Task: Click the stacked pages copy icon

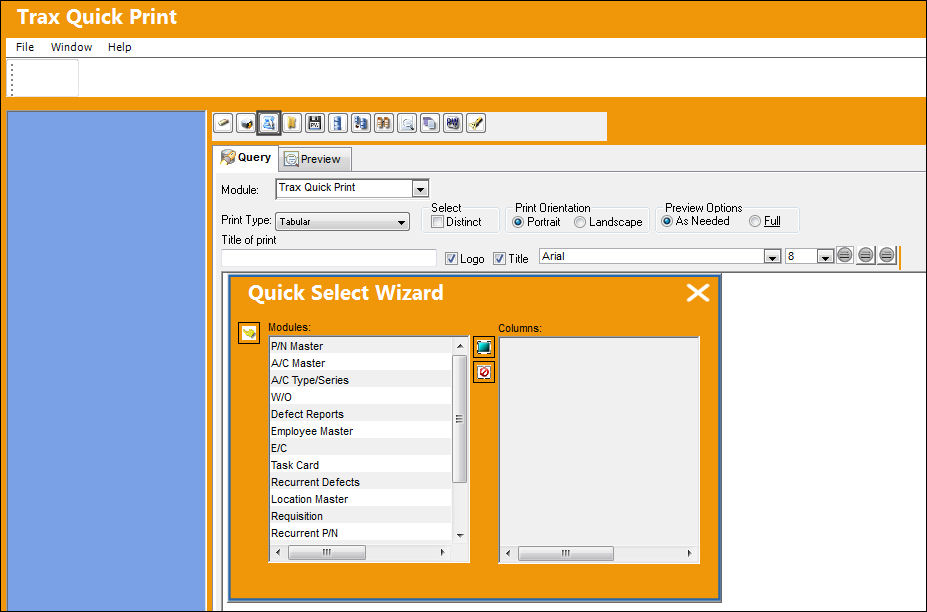Action: point(430,124)
